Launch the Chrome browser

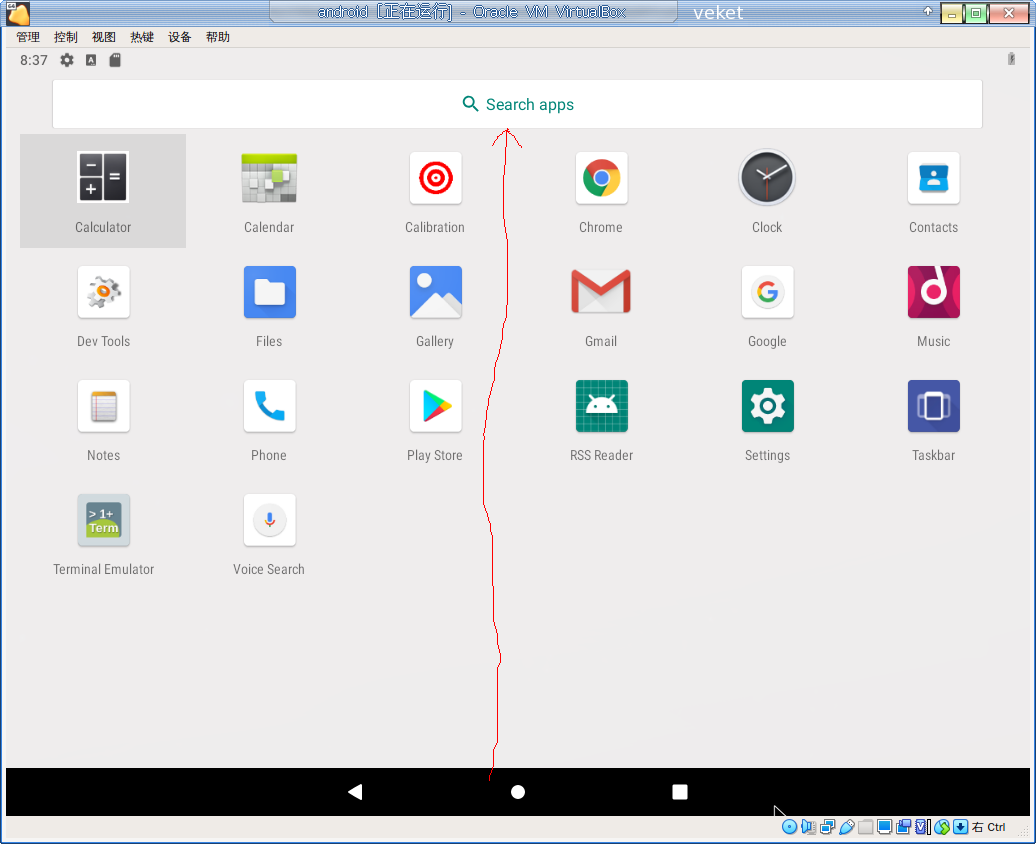click(601, 191)
